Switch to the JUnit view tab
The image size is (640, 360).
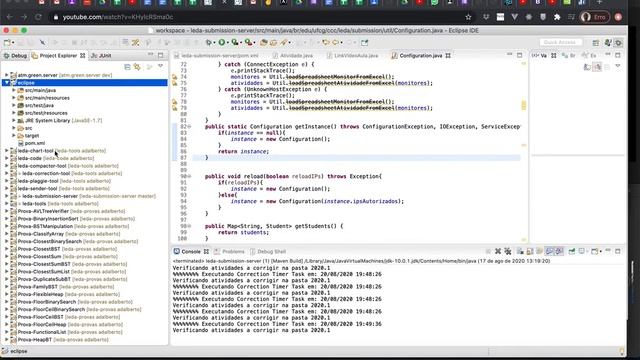101,56
